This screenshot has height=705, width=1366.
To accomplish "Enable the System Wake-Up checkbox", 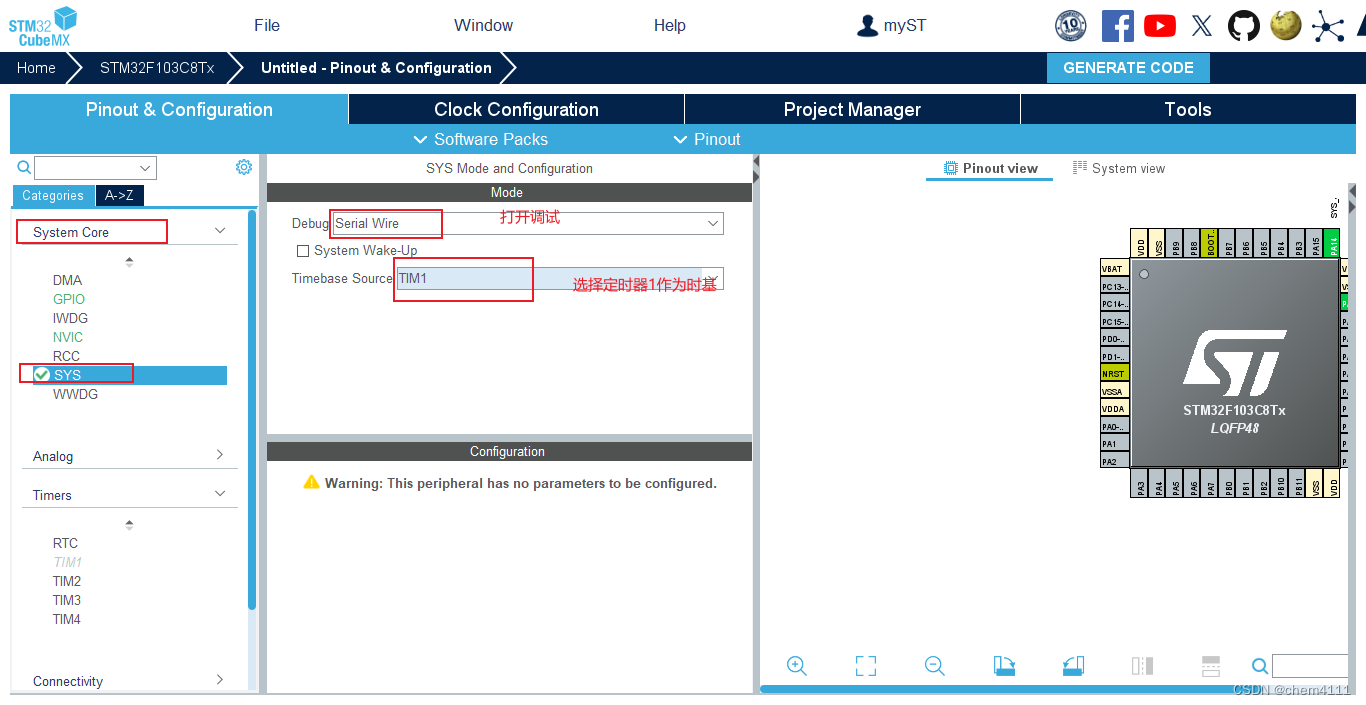I will pyautogui.click(x=303, y=251).
